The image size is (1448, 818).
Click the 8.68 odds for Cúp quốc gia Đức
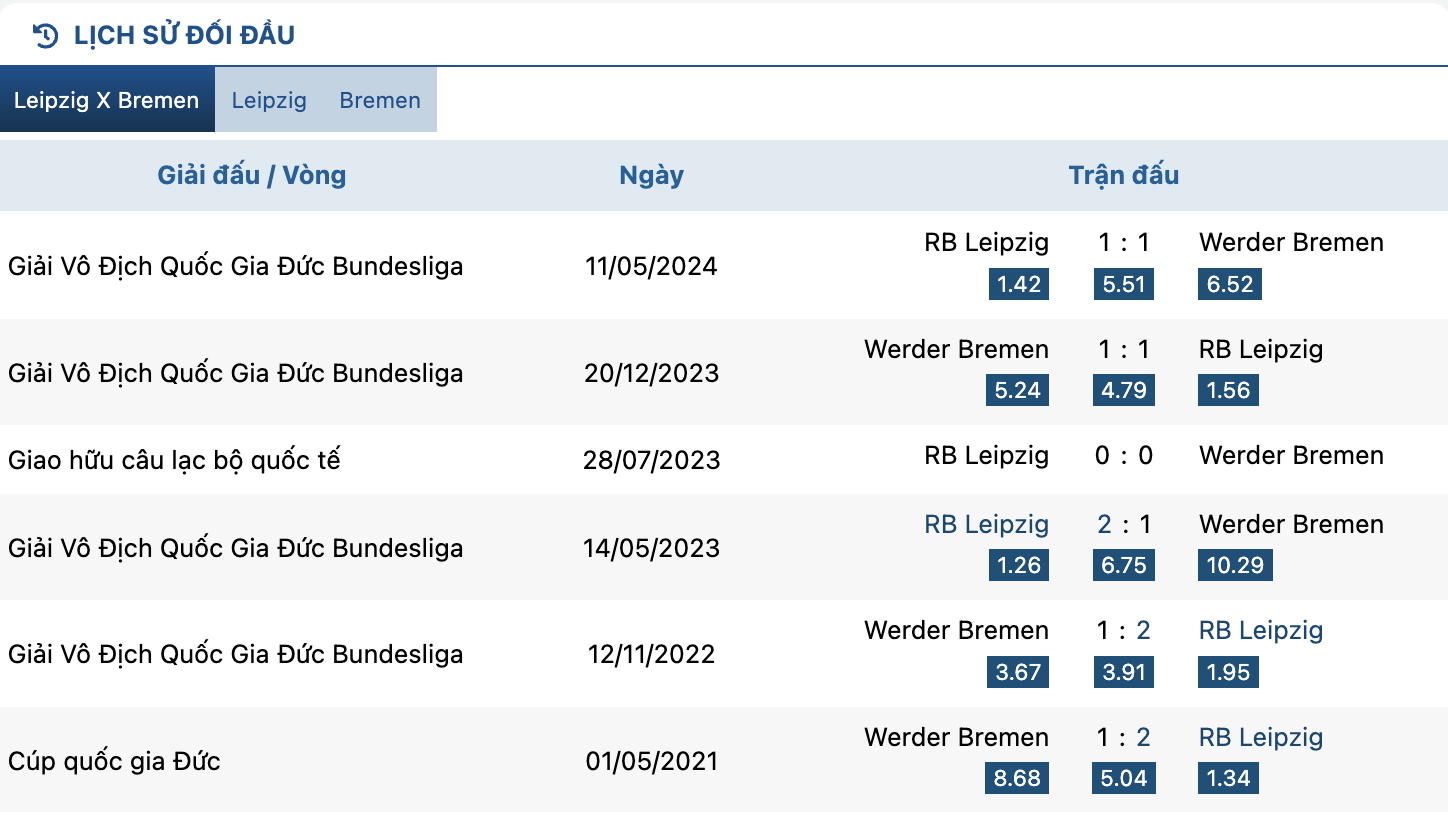coord(1018,778)
